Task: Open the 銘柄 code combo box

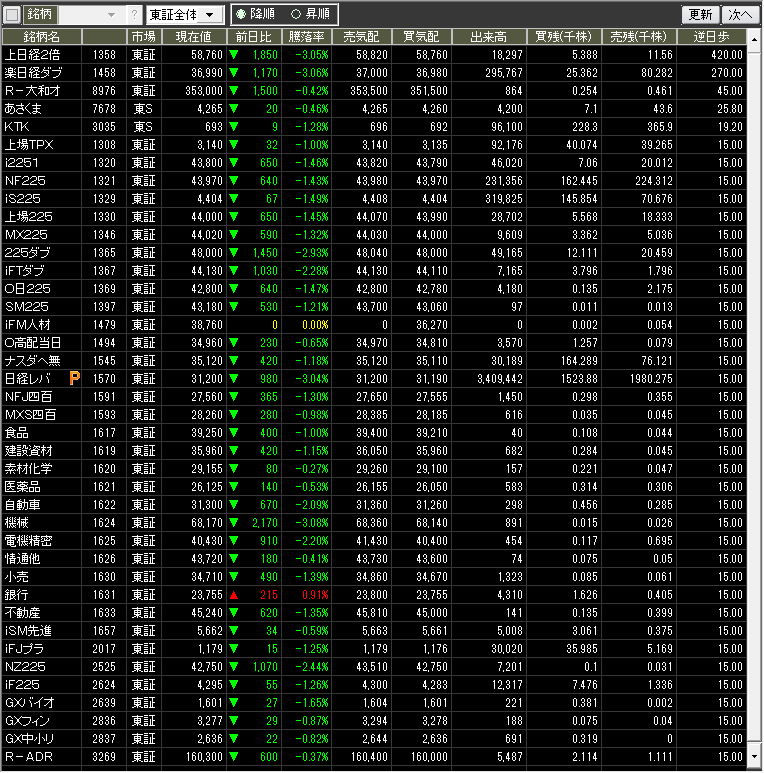Action: click(x=91, y=14)
